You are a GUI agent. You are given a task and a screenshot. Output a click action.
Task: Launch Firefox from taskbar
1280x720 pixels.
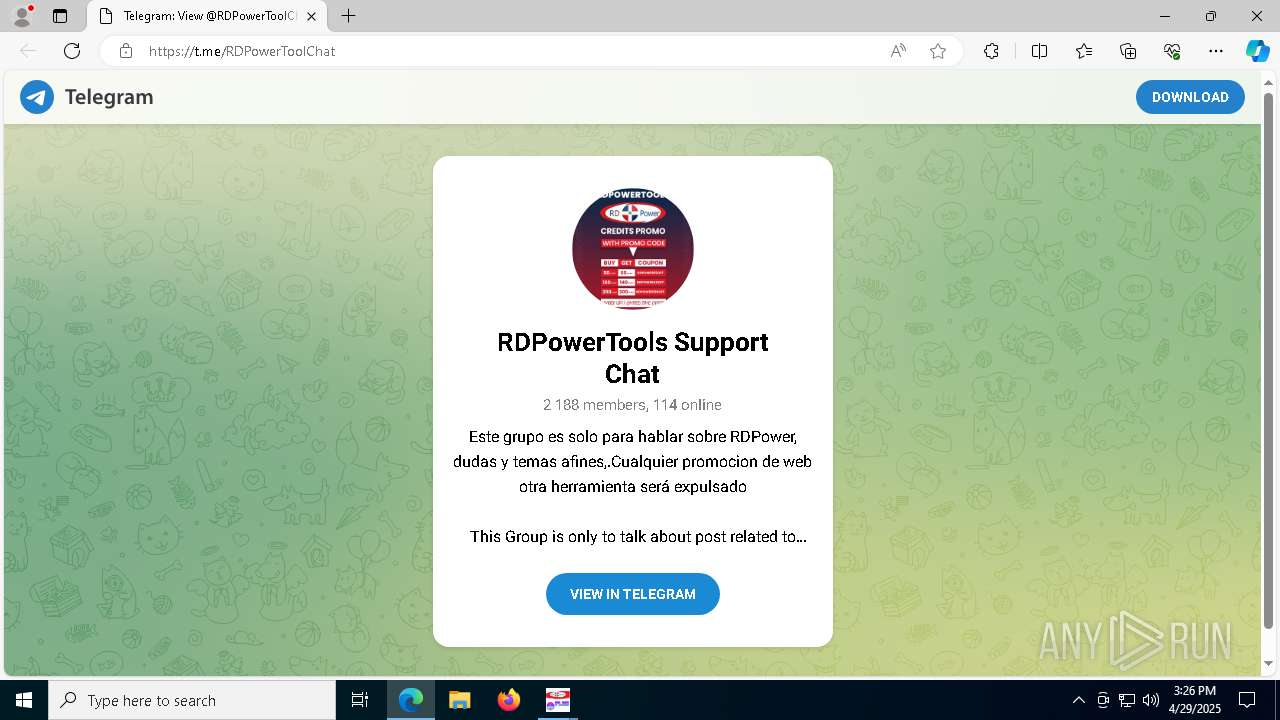tap(508, 700)
